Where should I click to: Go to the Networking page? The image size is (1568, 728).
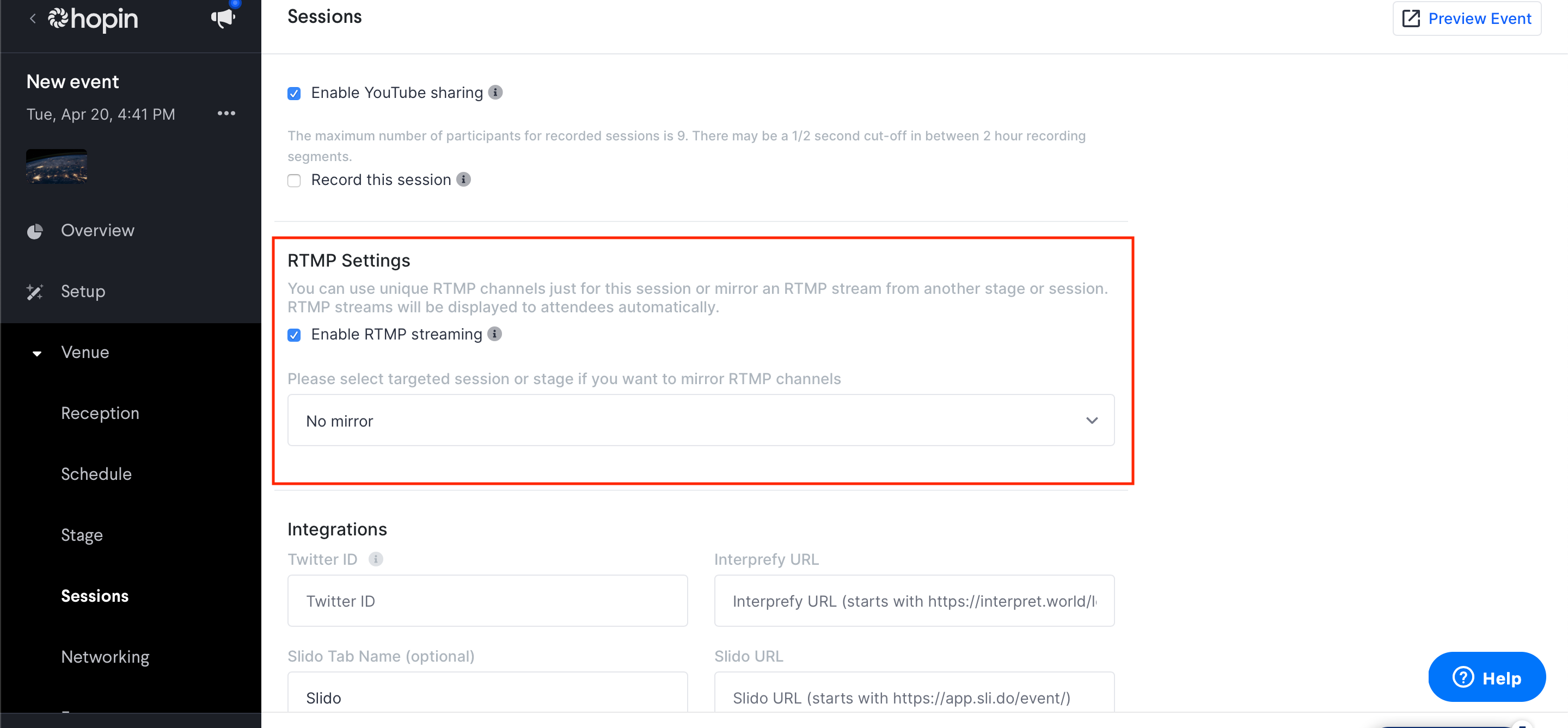point(105,657)
